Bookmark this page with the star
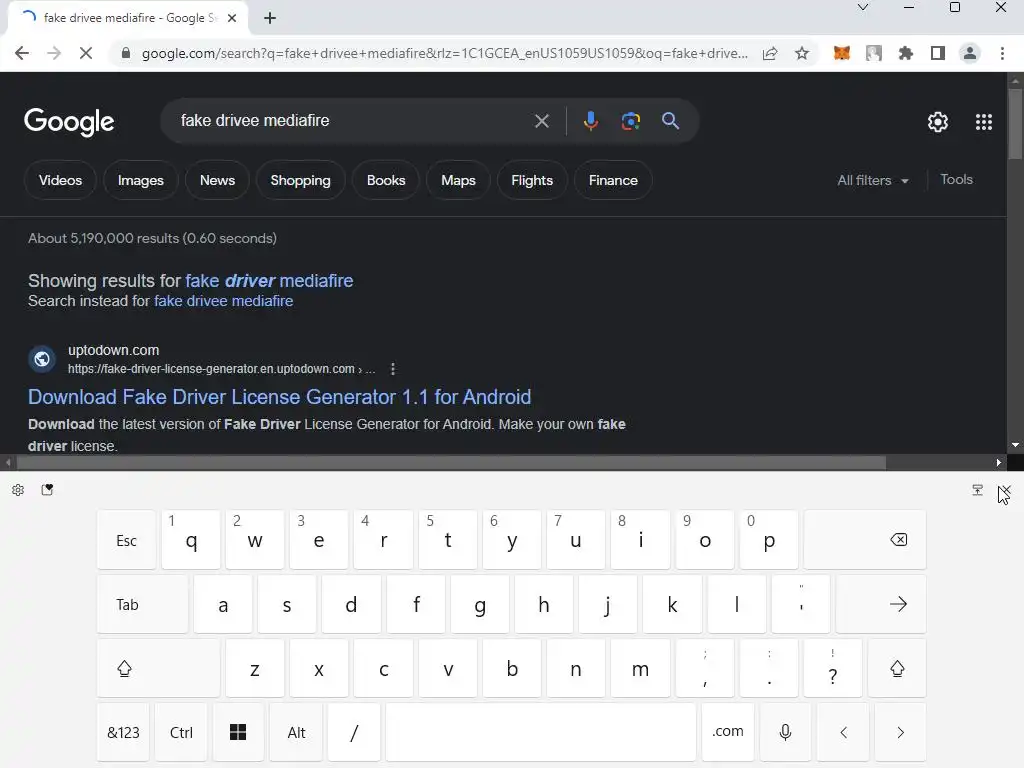The height and width of the screenshot is (768, 1024). click(x=802, y=53)
